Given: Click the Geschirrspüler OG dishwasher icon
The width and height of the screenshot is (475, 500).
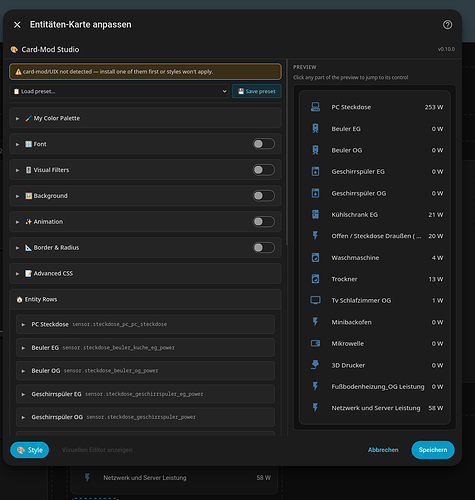Looking at the screenshot, I should [x=315, y=193].
